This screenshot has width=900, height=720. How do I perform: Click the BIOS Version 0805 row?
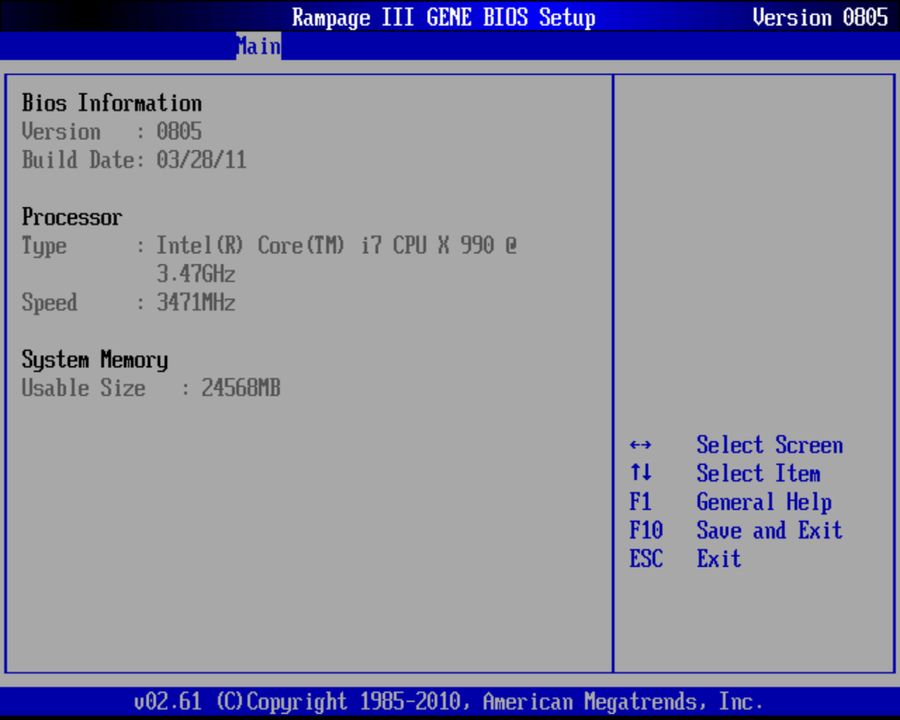click(x=112, y=131)
